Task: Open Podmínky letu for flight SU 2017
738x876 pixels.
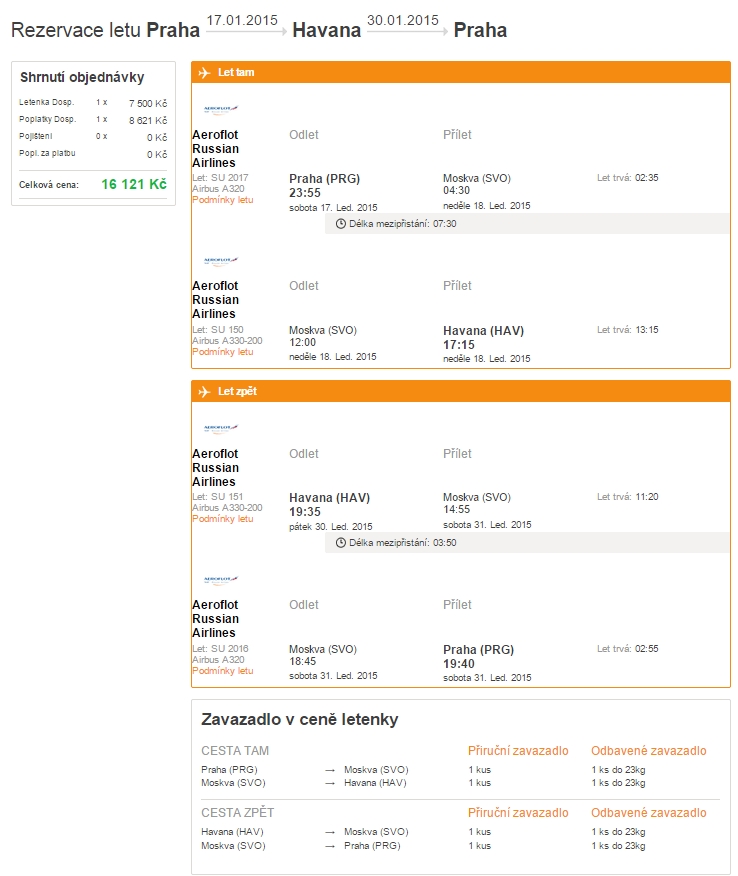Action: click(x=222, y=200)
